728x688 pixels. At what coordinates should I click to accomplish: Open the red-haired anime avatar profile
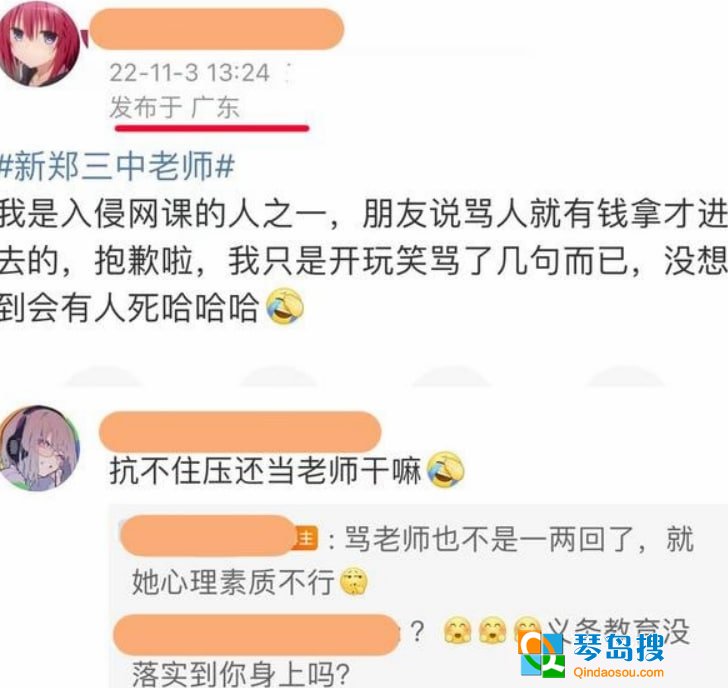pyautogui.click(x=39, y=44)
